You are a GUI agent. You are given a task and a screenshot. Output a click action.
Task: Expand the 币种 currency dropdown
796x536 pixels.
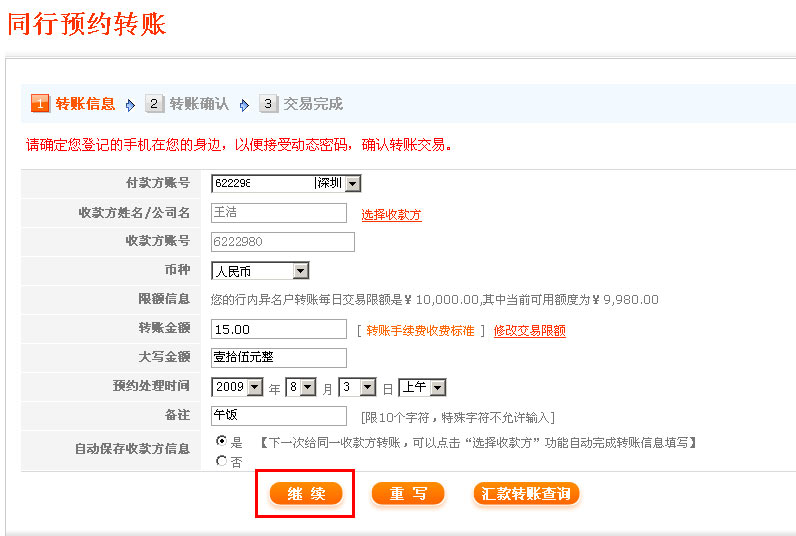tap(300, 271)
